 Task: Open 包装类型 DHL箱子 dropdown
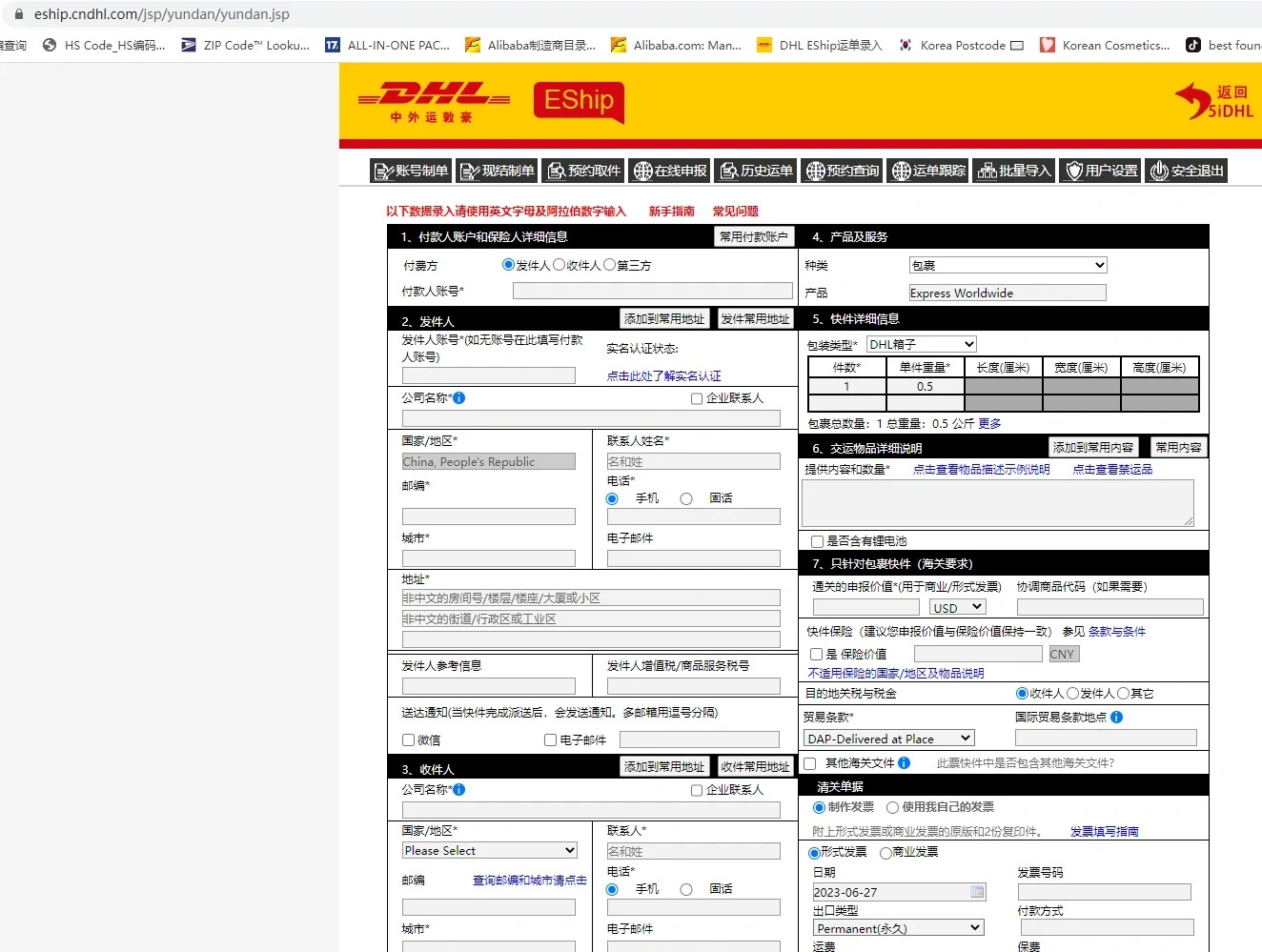click(922, 344)
